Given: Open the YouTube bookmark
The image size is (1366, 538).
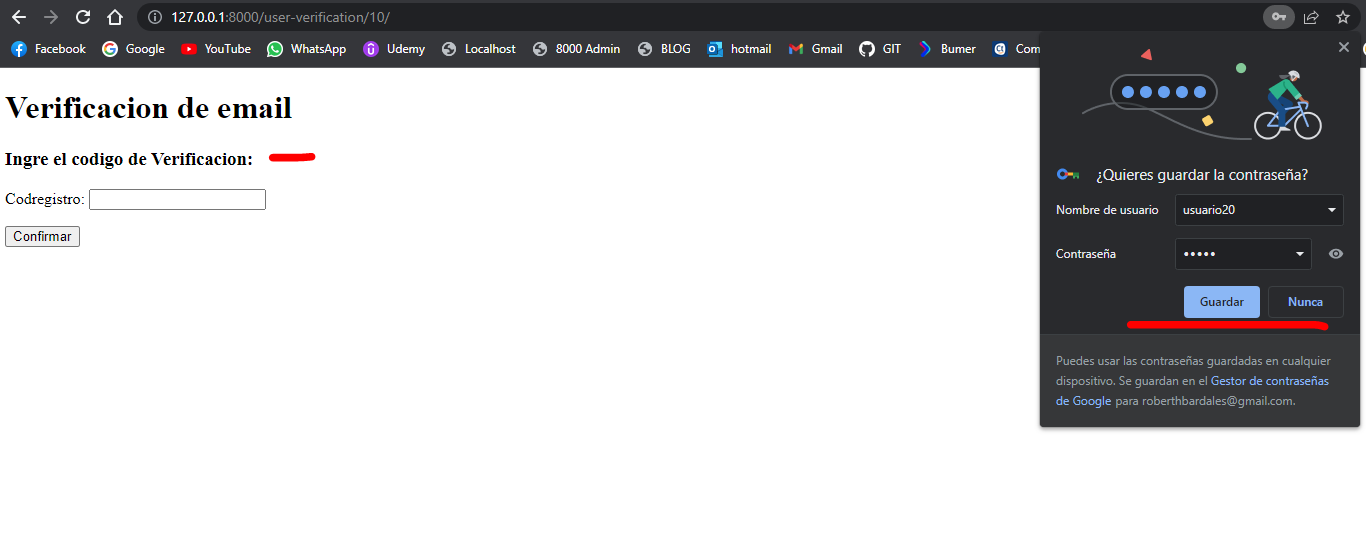Looking at the screenshot, I should tap(216, 49).
